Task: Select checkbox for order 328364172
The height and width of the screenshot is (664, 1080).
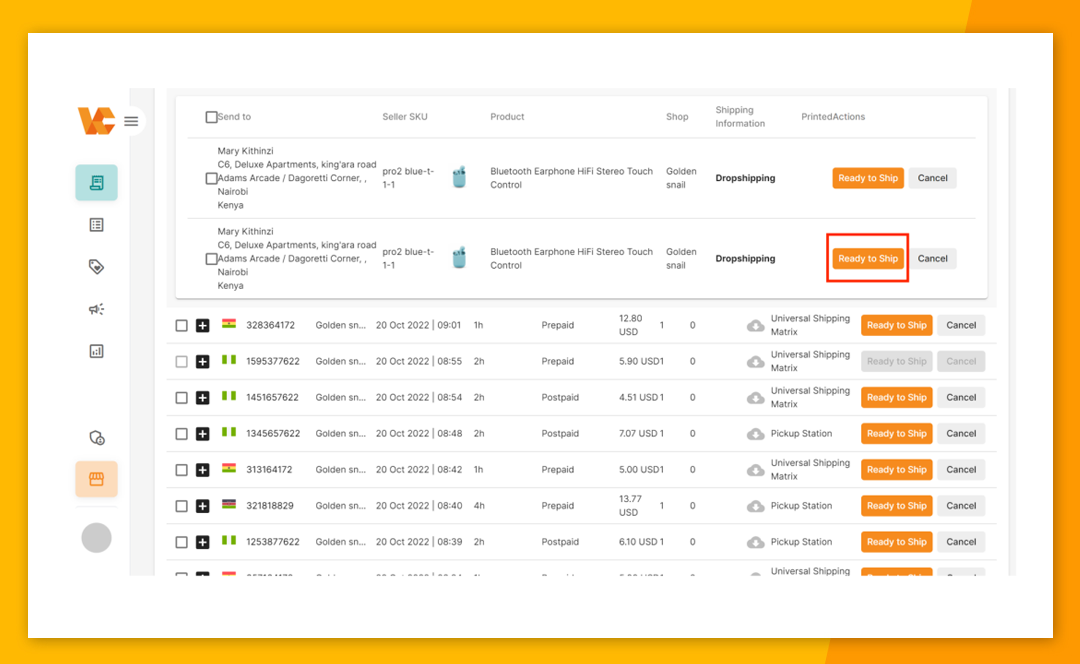Action: 181,325
